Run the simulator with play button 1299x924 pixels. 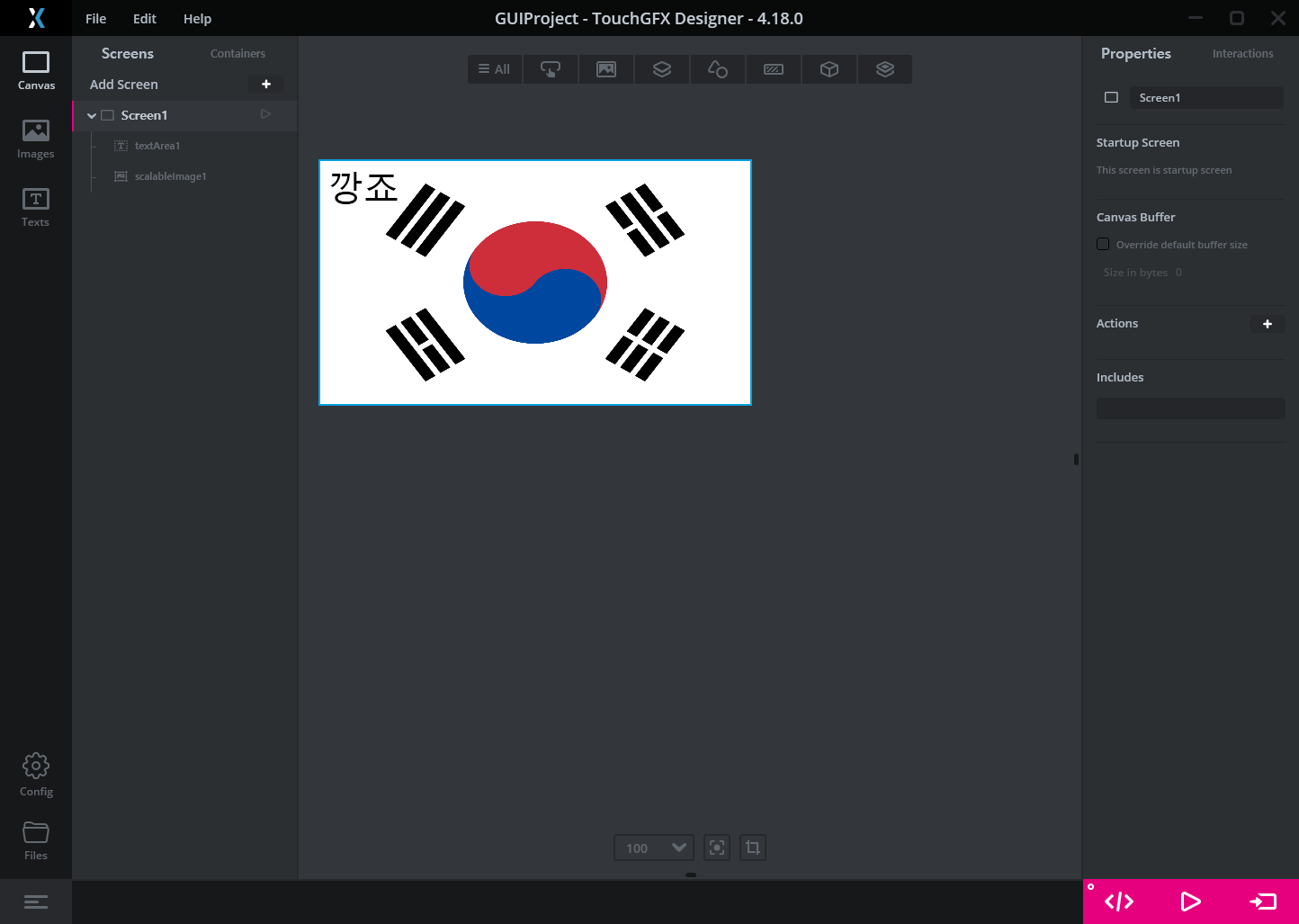tap(1190, 902)
